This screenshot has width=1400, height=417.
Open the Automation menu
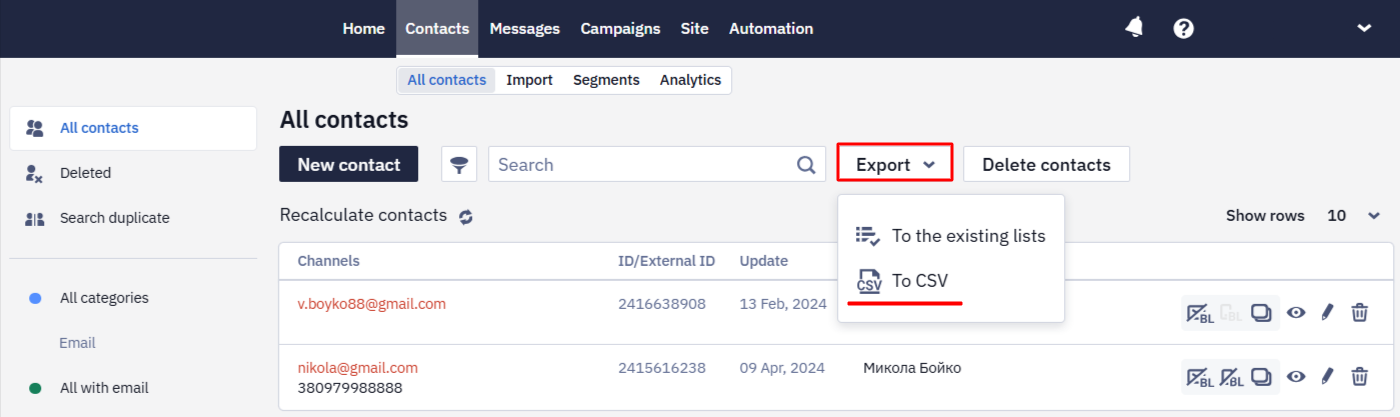click(x=771, y=28)
